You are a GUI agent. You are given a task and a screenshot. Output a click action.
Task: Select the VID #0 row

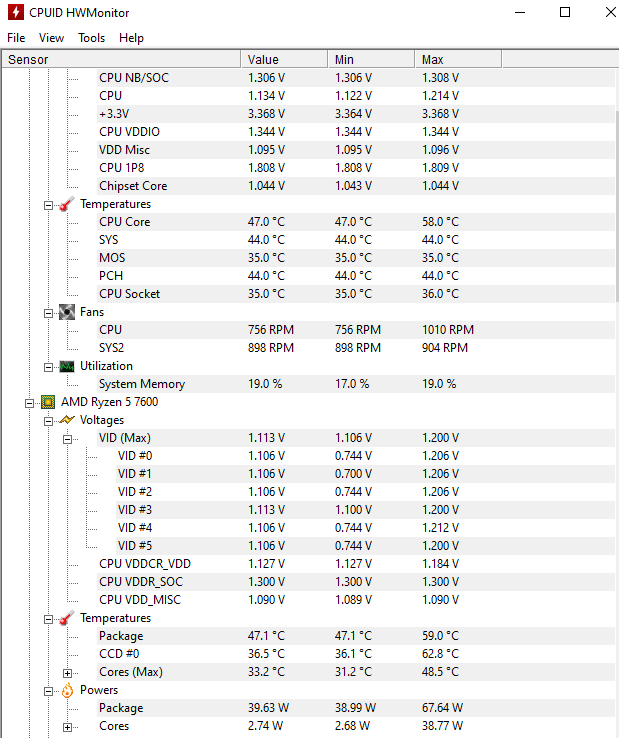[365, 456]
